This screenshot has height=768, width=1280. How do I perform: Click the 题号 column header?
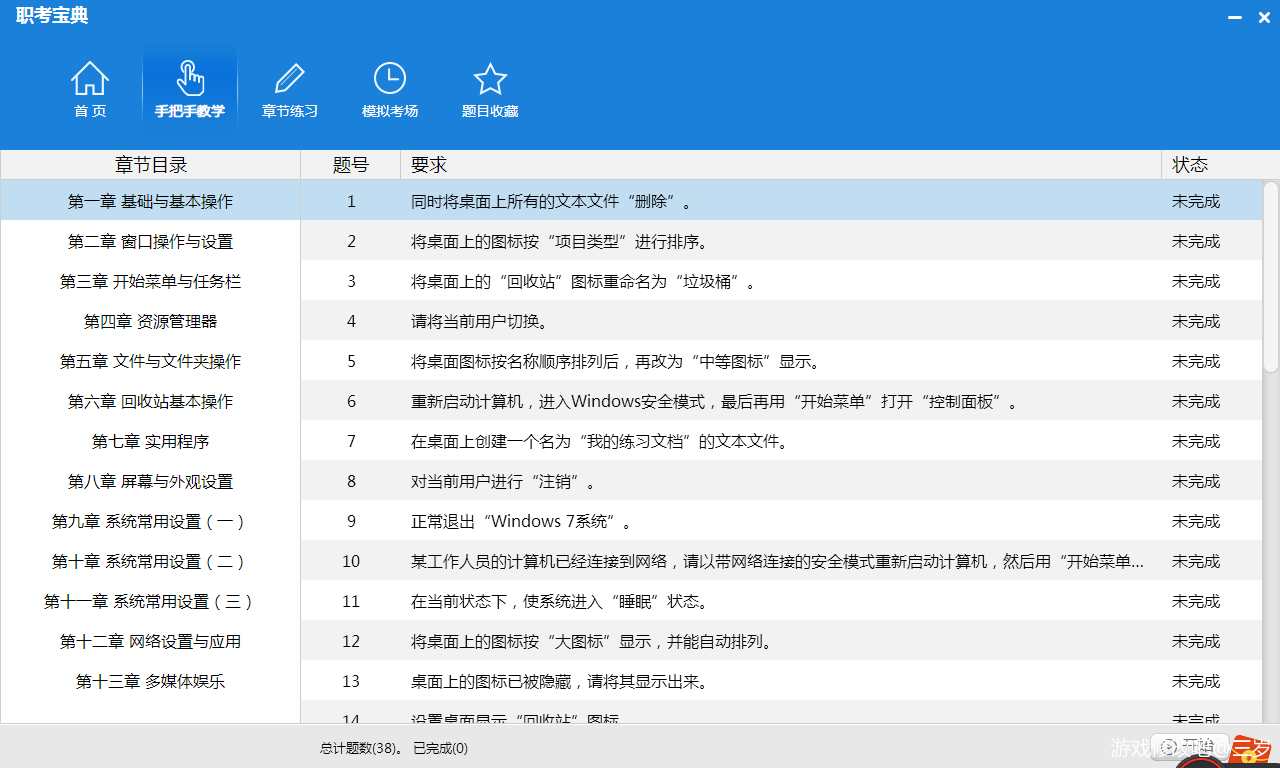pyautogui.click(x=351, y=165)
